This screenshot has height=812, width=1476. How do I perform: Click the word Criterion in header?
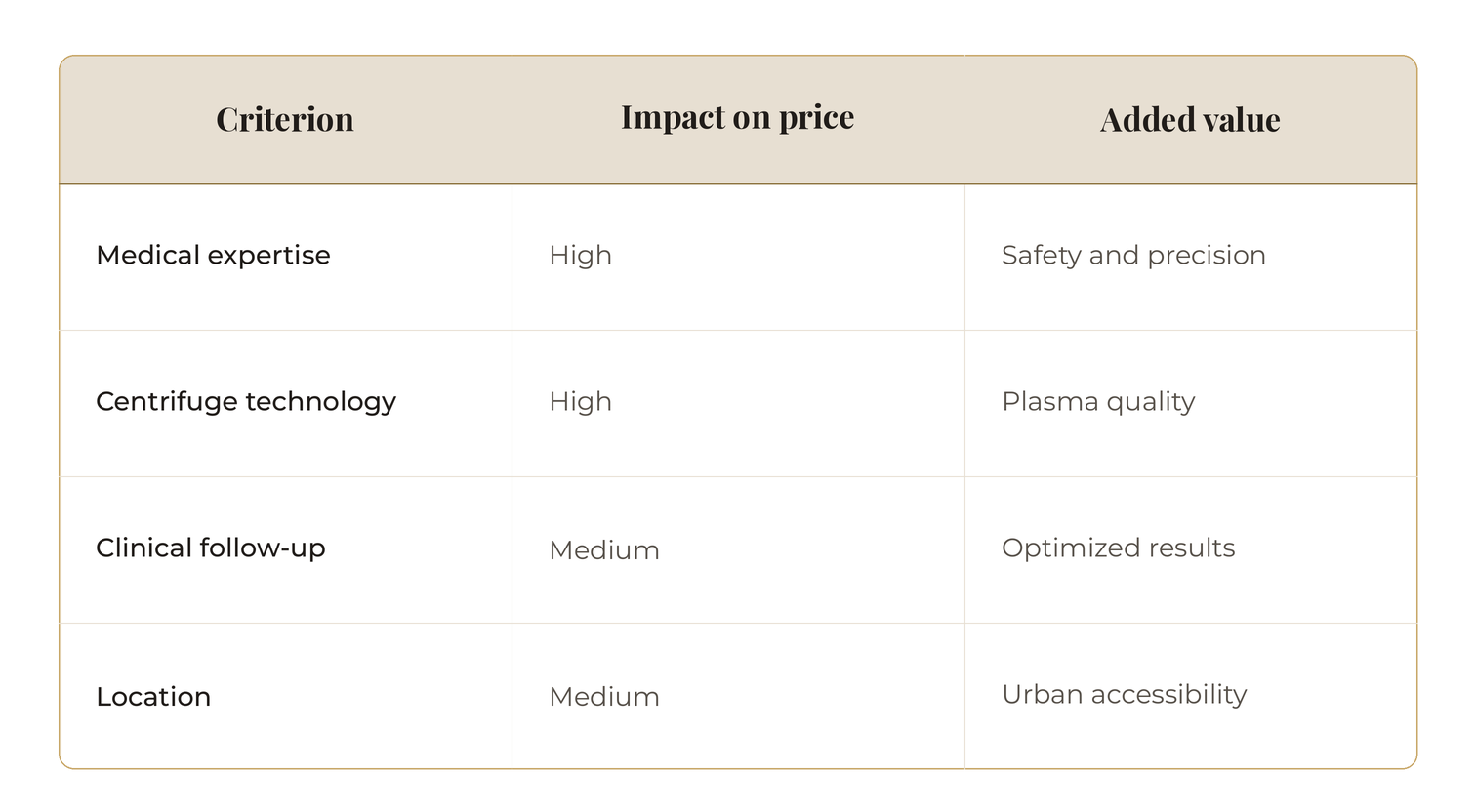[285, 119]
